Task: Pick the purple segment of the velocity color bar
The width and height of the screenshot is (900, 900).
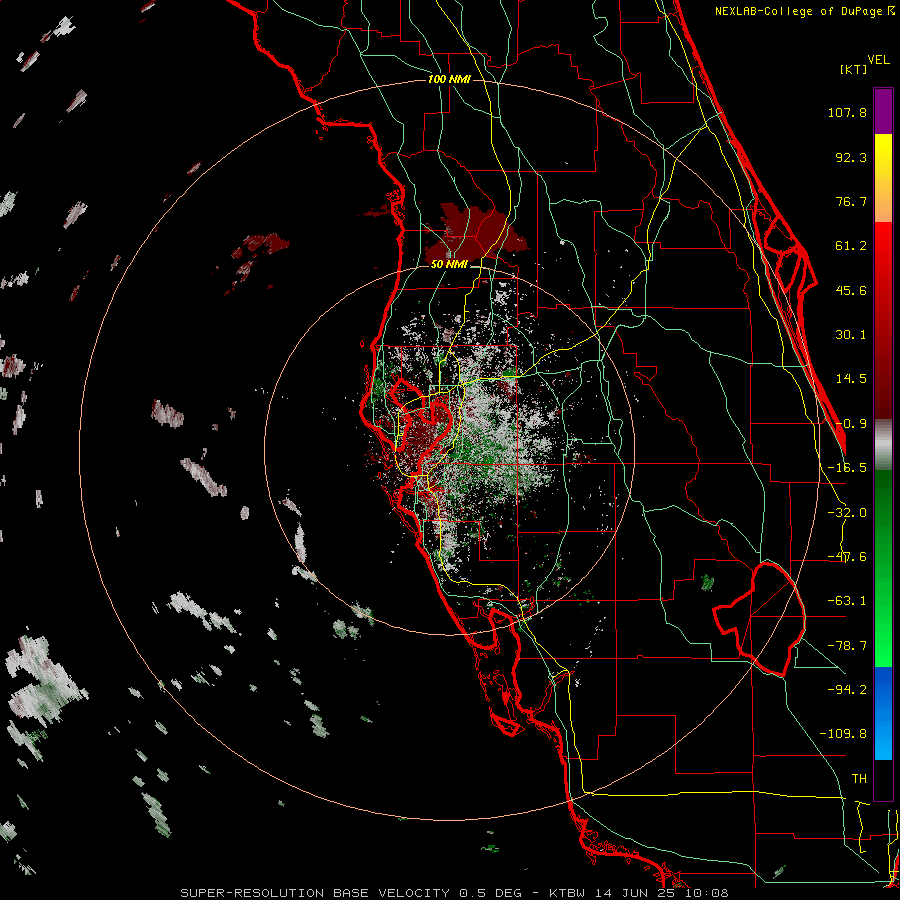Action: (x=883, y=111)
